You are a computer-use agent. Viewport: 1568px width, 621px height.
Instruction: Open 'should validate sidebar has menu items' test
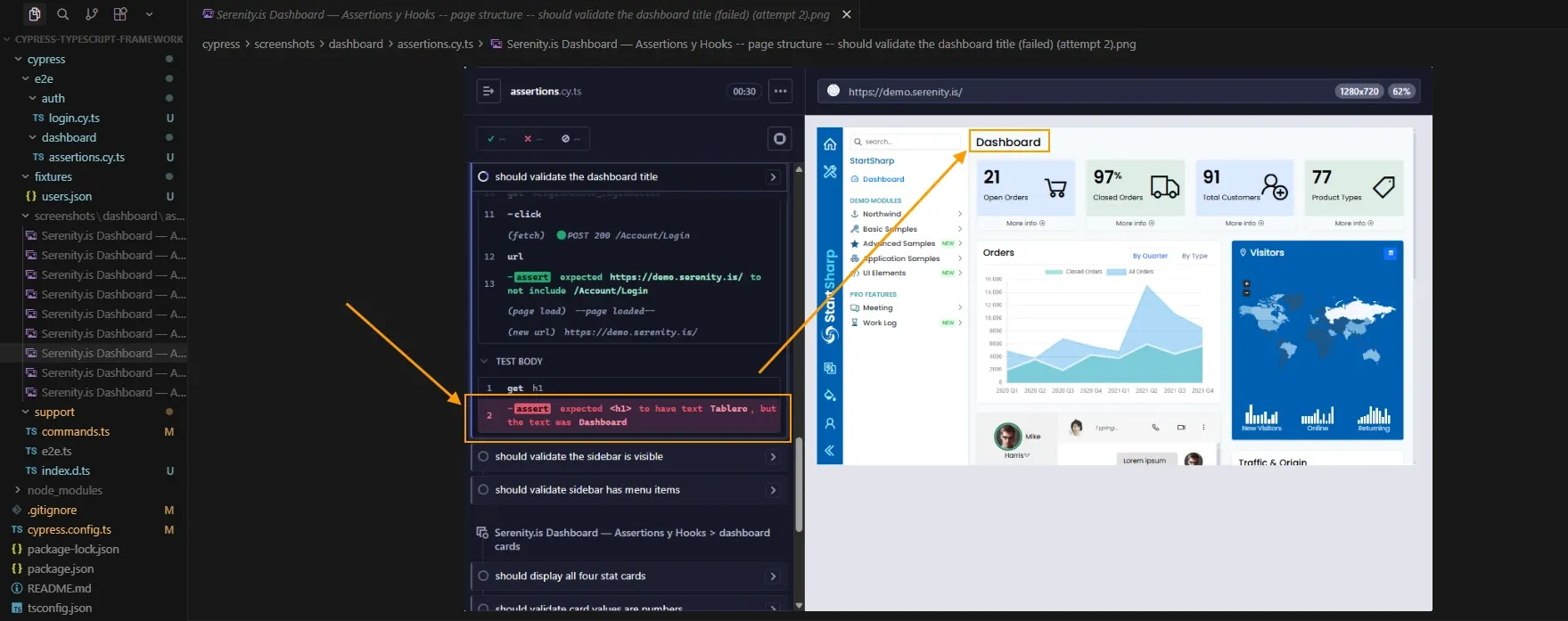pos(629,490)
